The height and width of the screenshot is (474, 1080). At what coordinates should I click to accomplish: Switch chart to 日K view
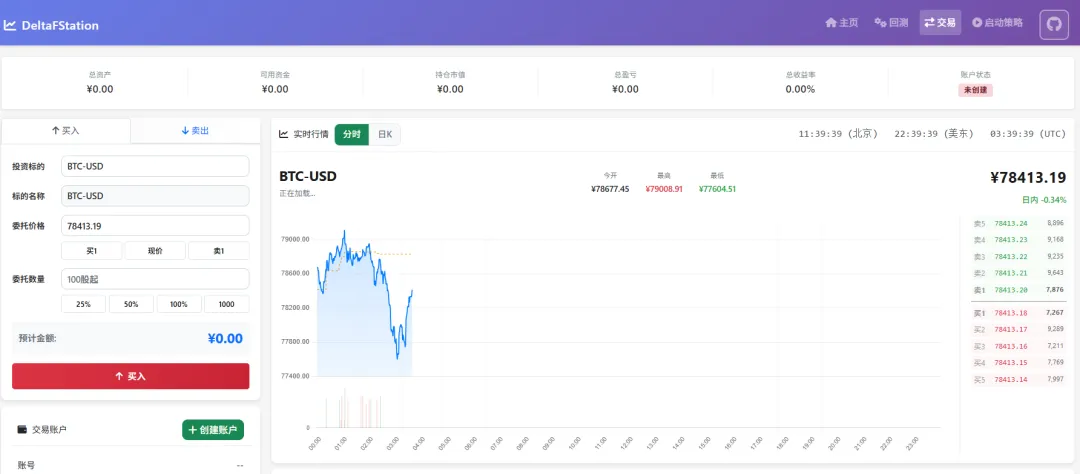tap(385, 134)
